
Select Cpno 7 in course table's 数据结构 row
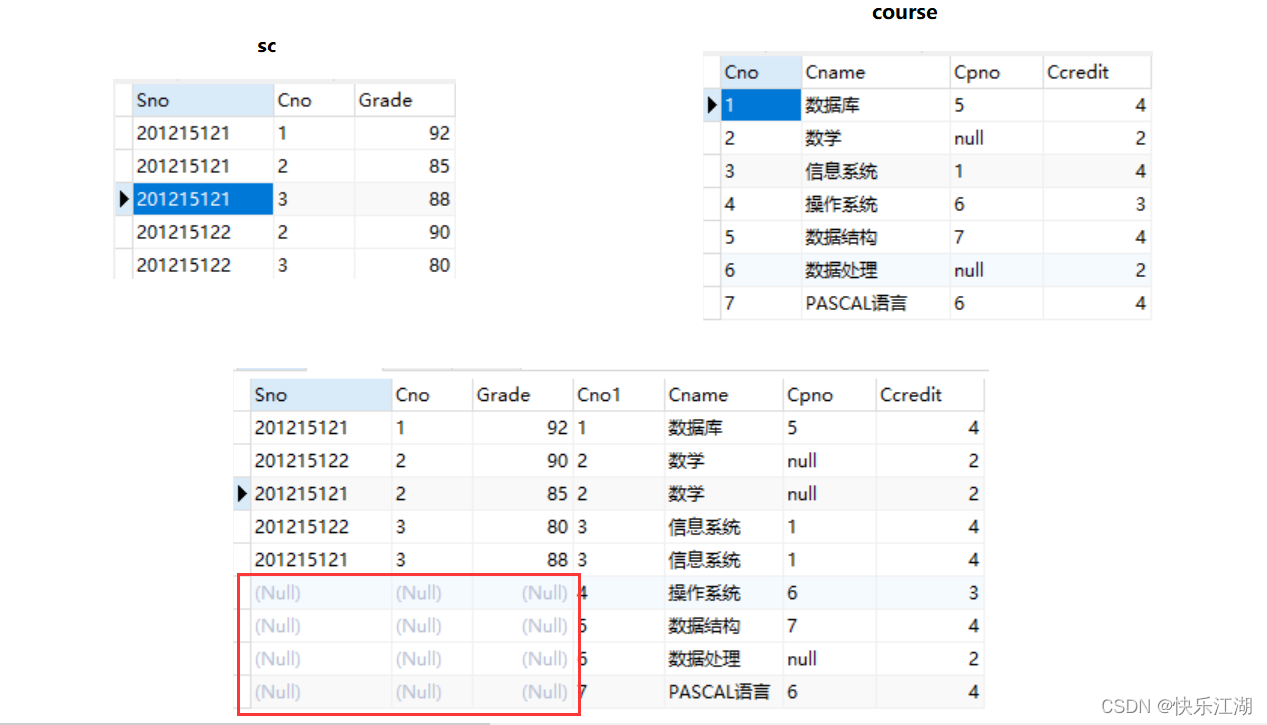click(x=996, y=237)
